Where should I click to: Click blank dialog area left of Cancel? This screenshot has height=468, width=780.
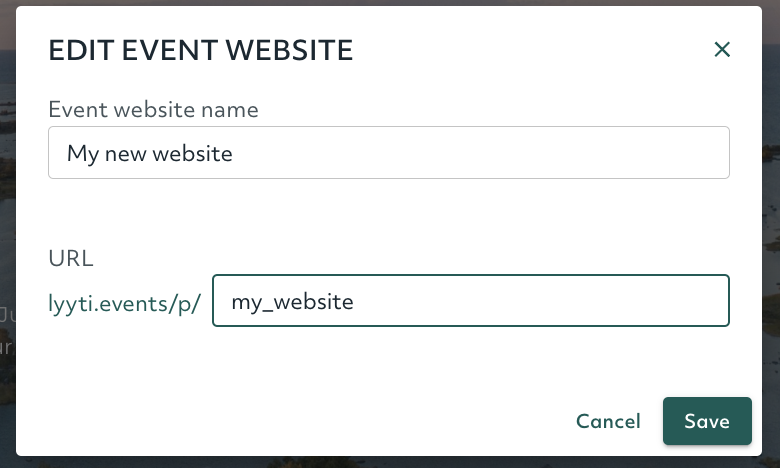coord(298,421)
